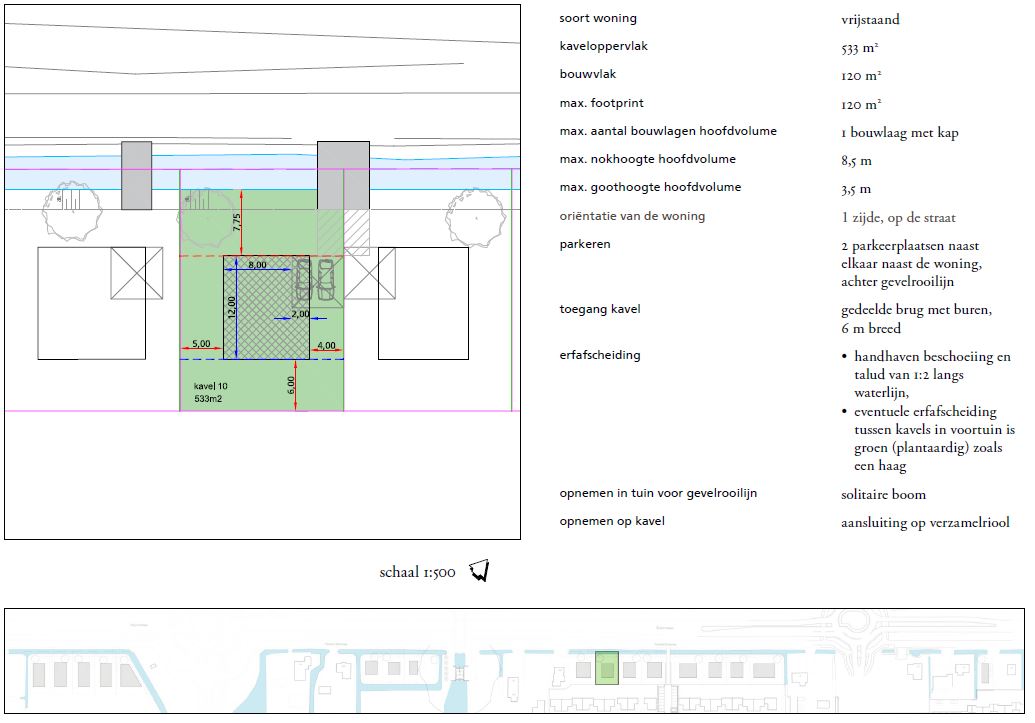Screen dimensions: 1035x723
Task: Click the "kavel 10" label in the plot
Action: pyautogui.click(x=212, y=385)
